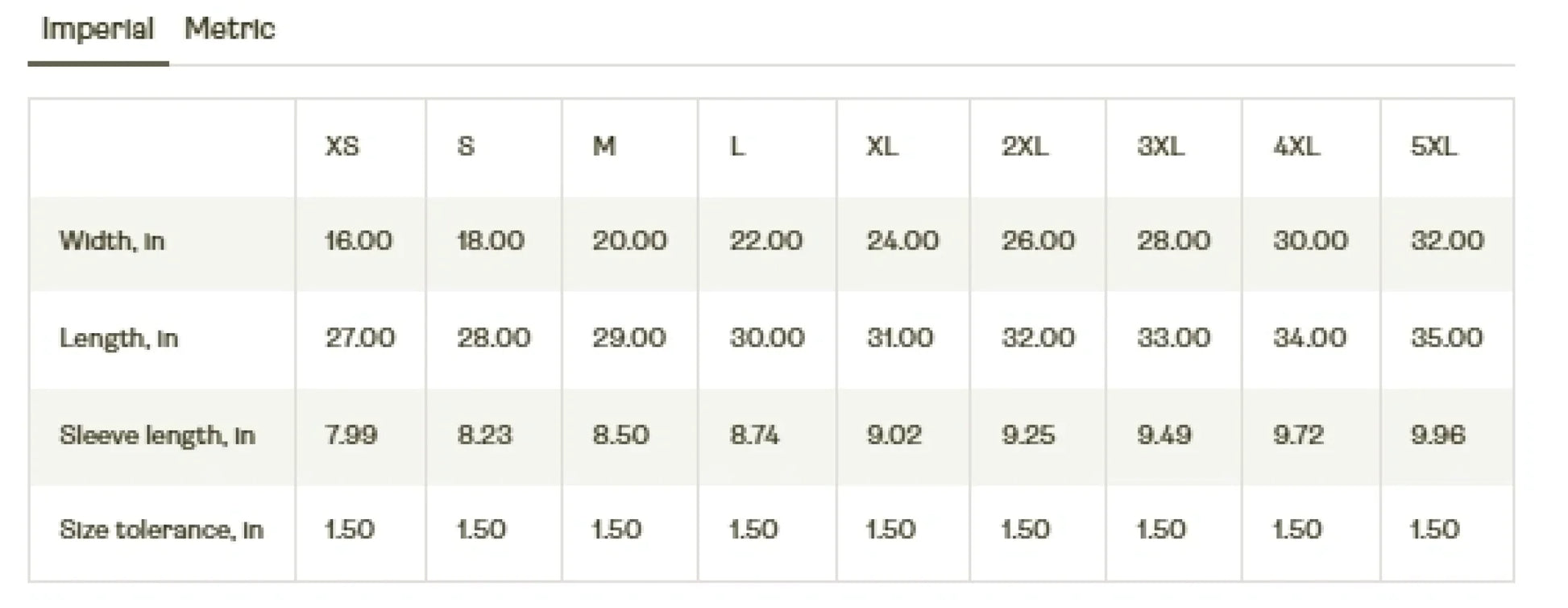
Task: Click the XS size column header
Action: (342, 146)
